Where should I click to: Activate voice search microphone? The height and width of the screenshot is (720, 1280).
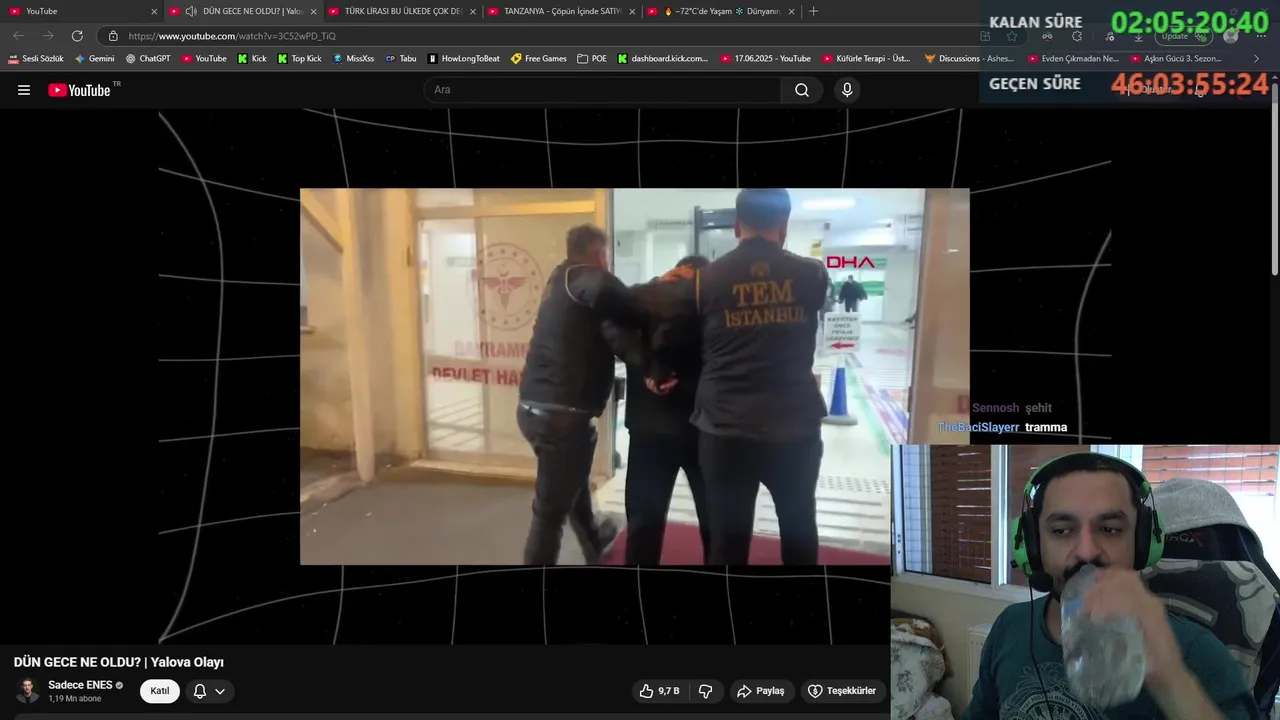847,90
